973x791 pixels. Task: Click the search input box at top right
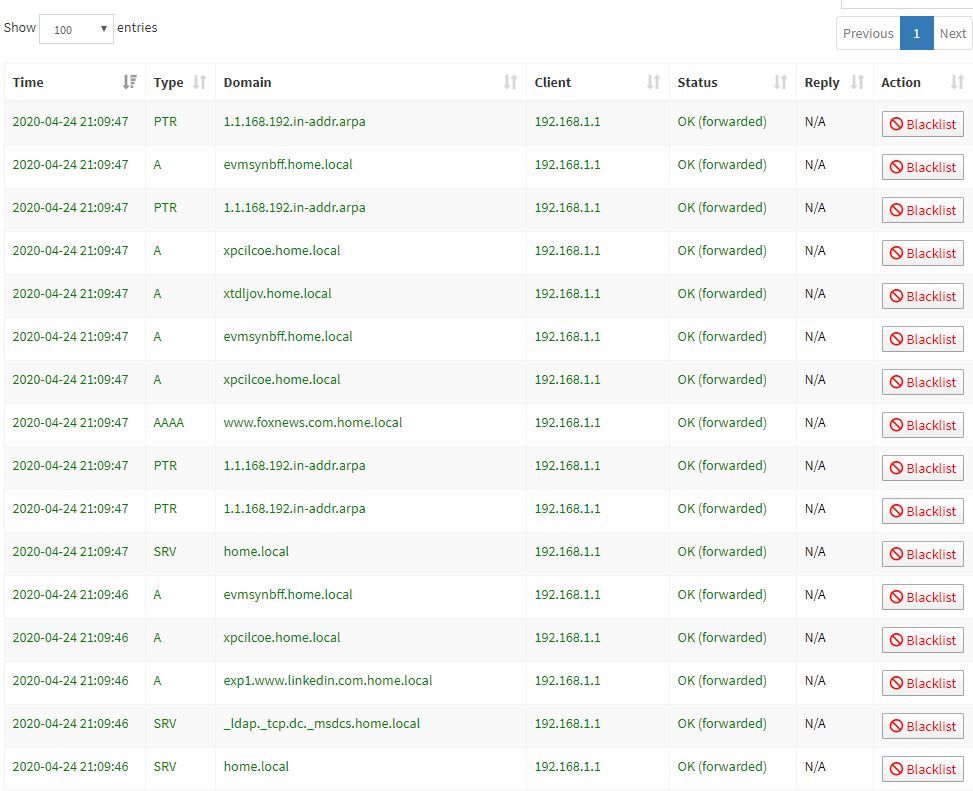[906, 3]
